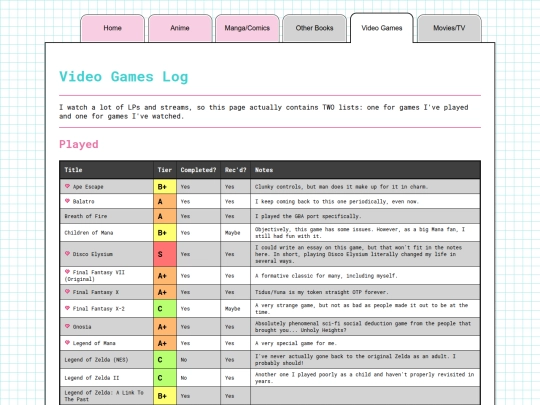Image resolution: width=540 pixels, height=405 pixels.
Task: Click the Completed? column header
Action: click(198, 170)
